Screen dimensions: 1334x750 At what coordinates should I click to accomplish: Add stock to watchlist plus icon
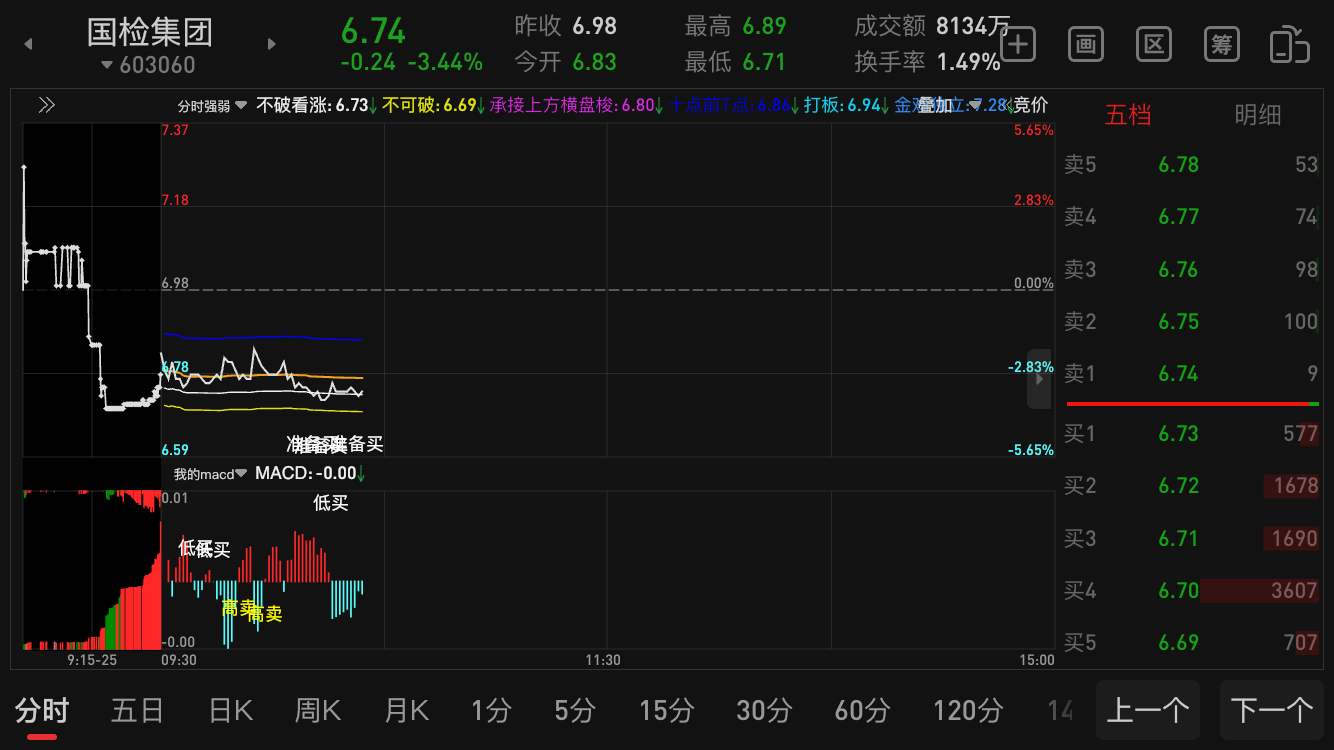click(1018, 45)
